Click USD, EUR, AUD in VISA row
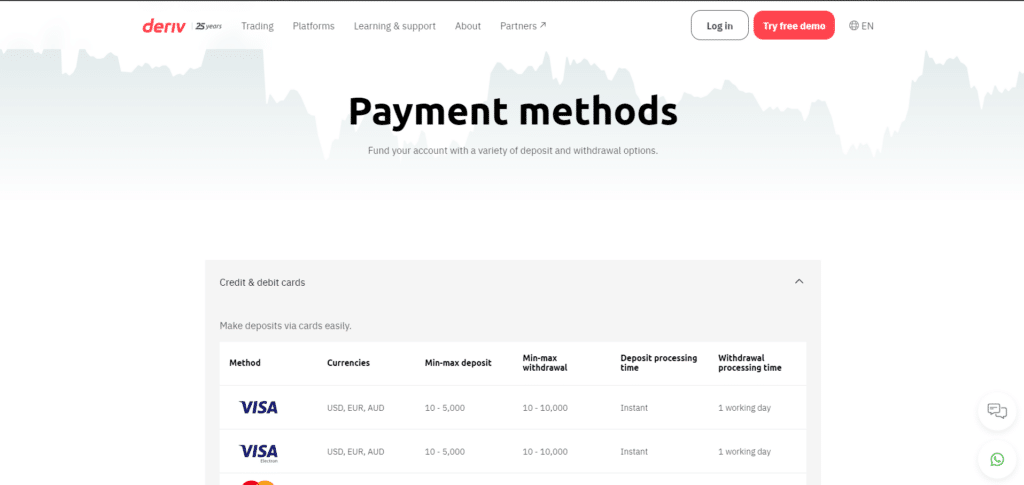Screen dimensions: 1024x485 tap(356, 408)
